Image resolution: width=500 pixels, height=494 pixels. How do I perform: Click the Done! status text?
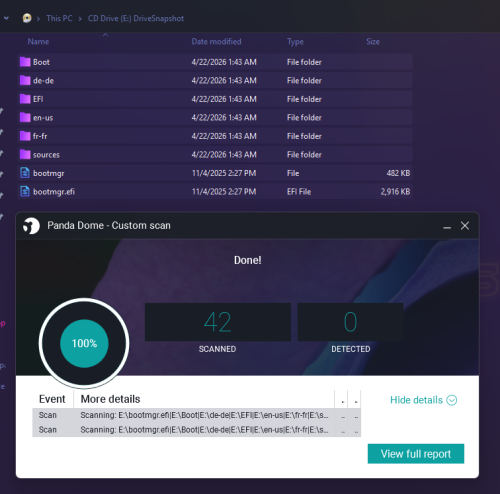(x=248, y=260)
